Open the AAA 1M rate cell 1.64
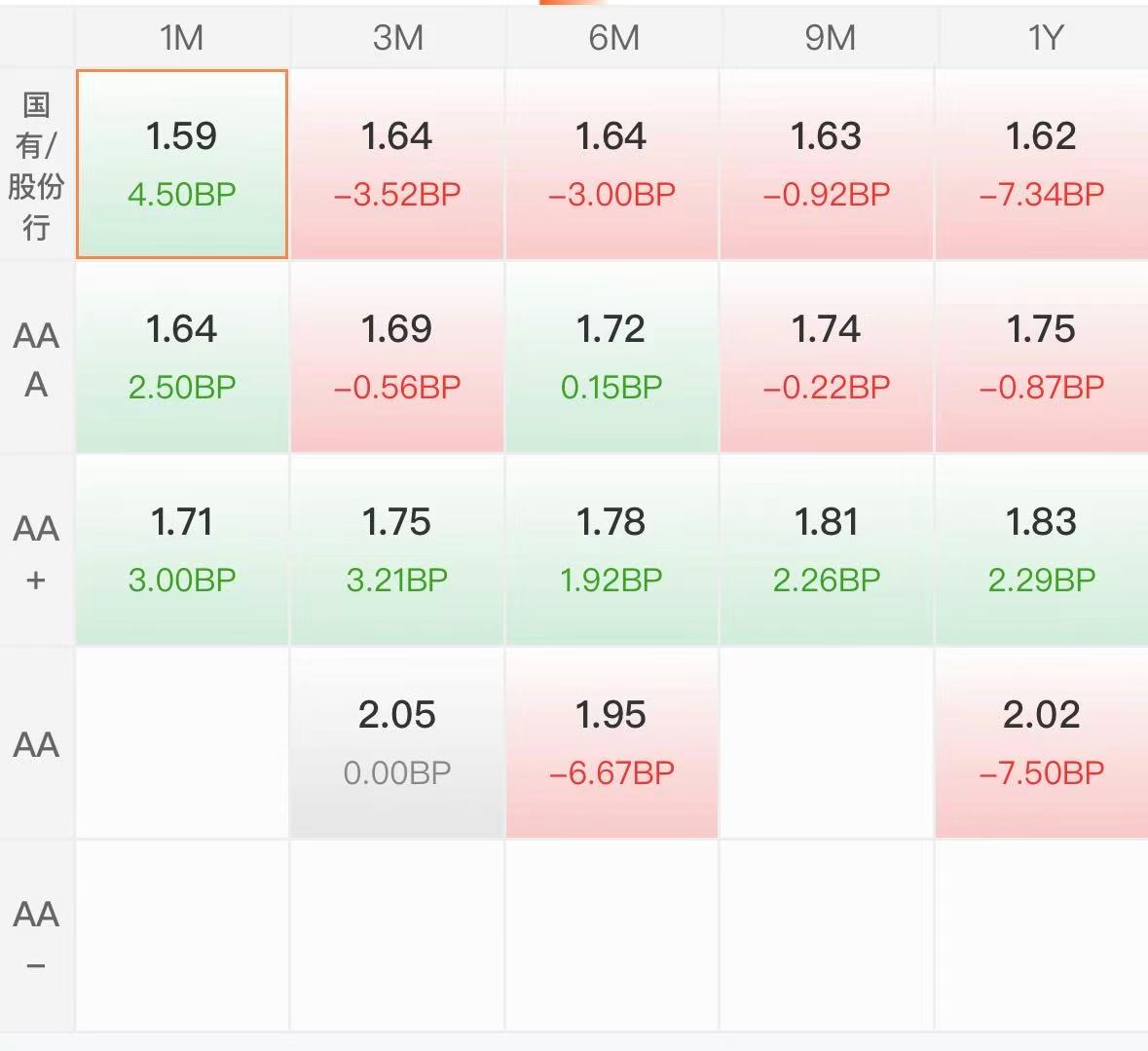This screenshot has height=1051, width=1148. [x=181, y=357]
